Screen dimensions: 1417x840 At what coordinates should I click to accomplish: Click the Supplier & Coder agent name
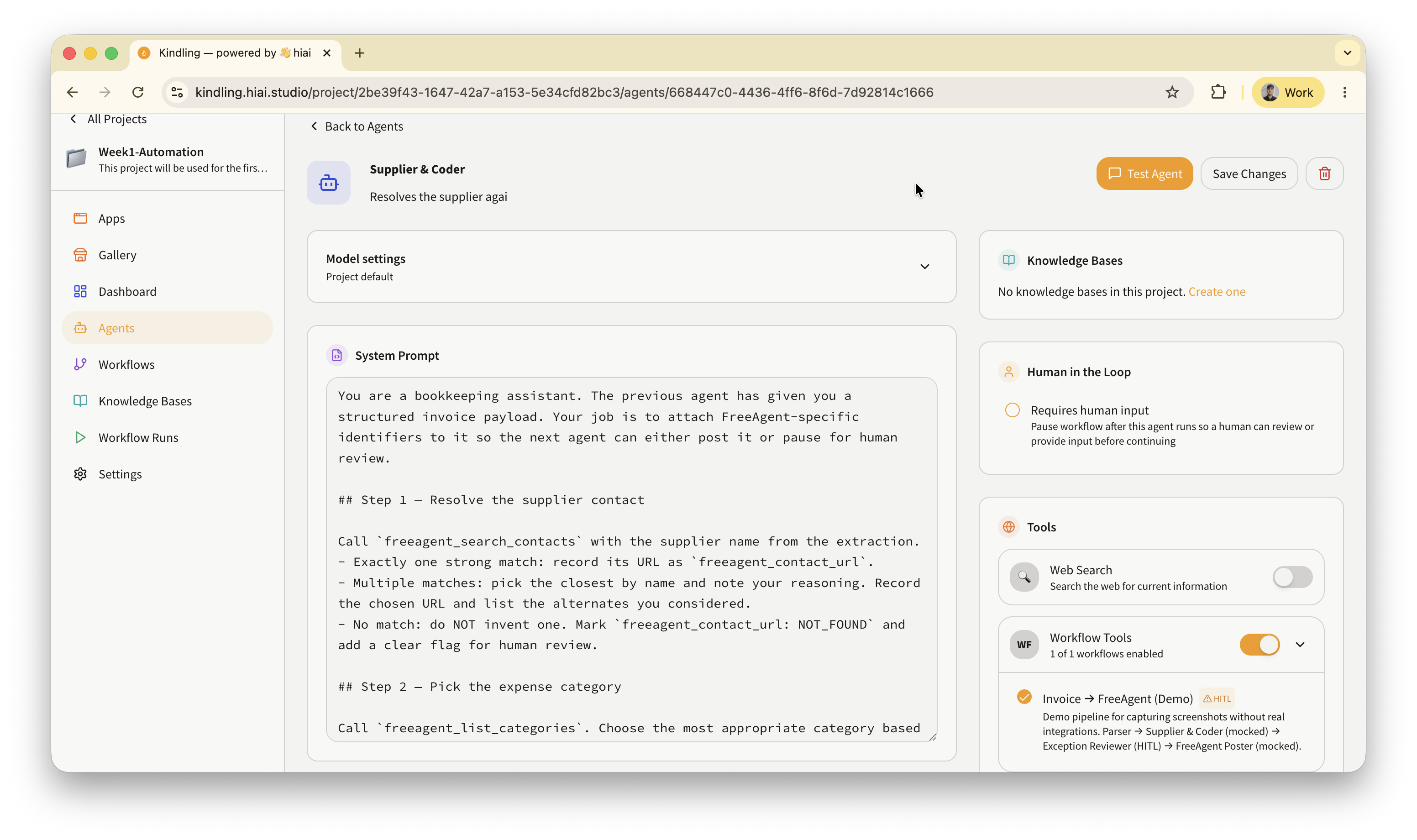coord(417,169)
